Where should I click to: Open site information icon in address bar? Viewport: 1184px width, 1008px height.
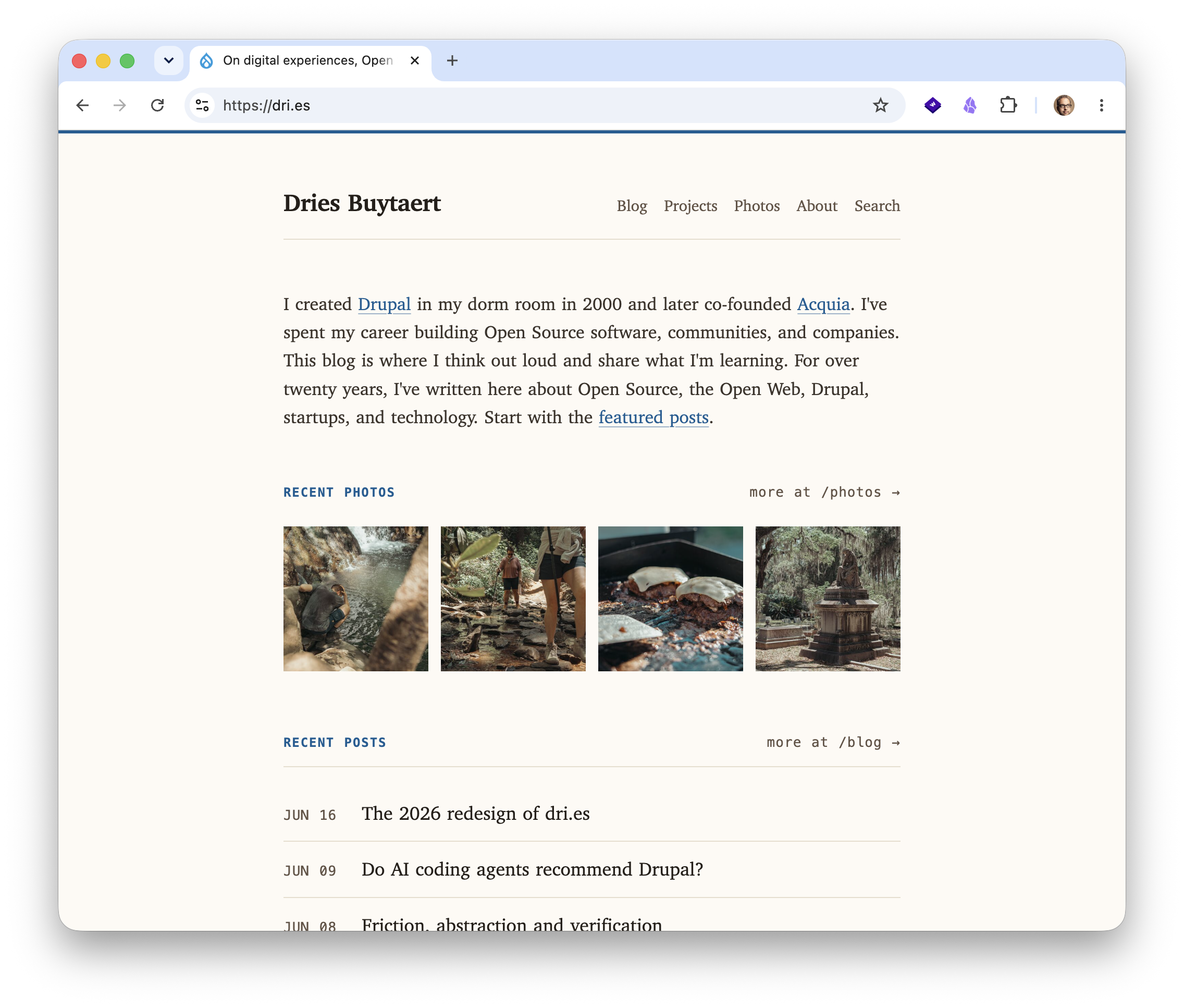coord(202,105)
